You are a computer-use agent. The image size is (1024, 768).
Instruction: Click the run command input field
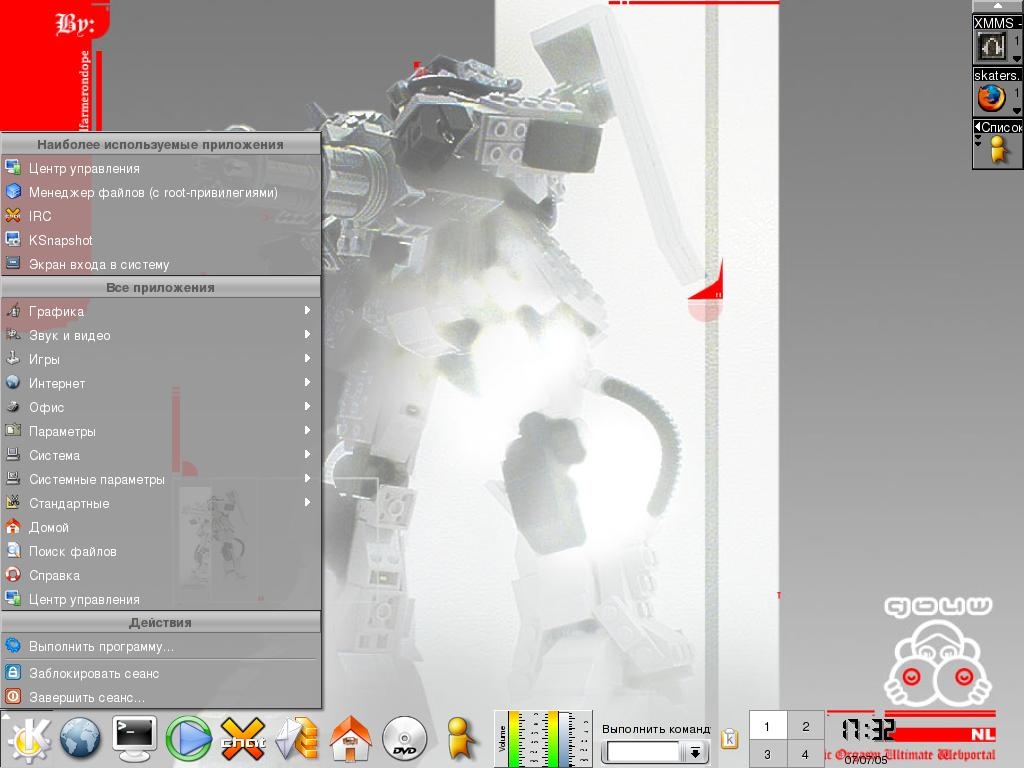[x=645, y=749]
